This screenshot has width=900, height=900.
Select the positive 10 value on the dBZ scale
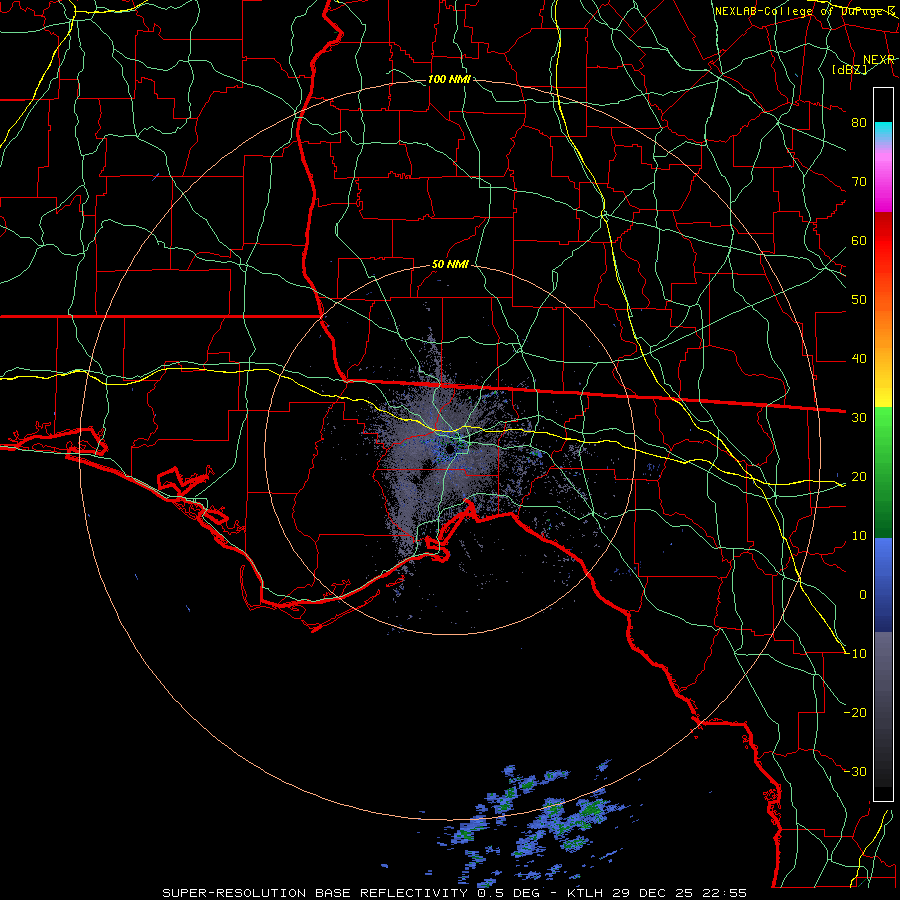(859, 536)
